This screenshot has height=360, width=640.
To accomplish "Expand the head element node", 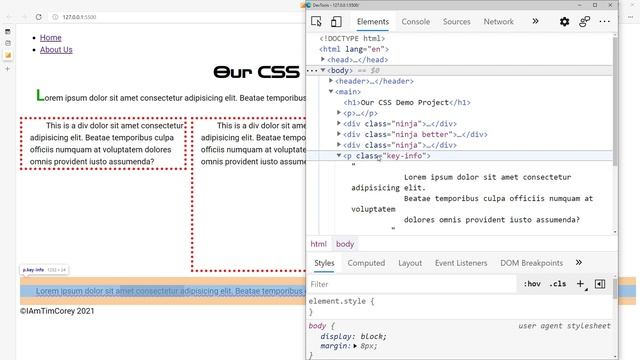I will tap(323, 60).
